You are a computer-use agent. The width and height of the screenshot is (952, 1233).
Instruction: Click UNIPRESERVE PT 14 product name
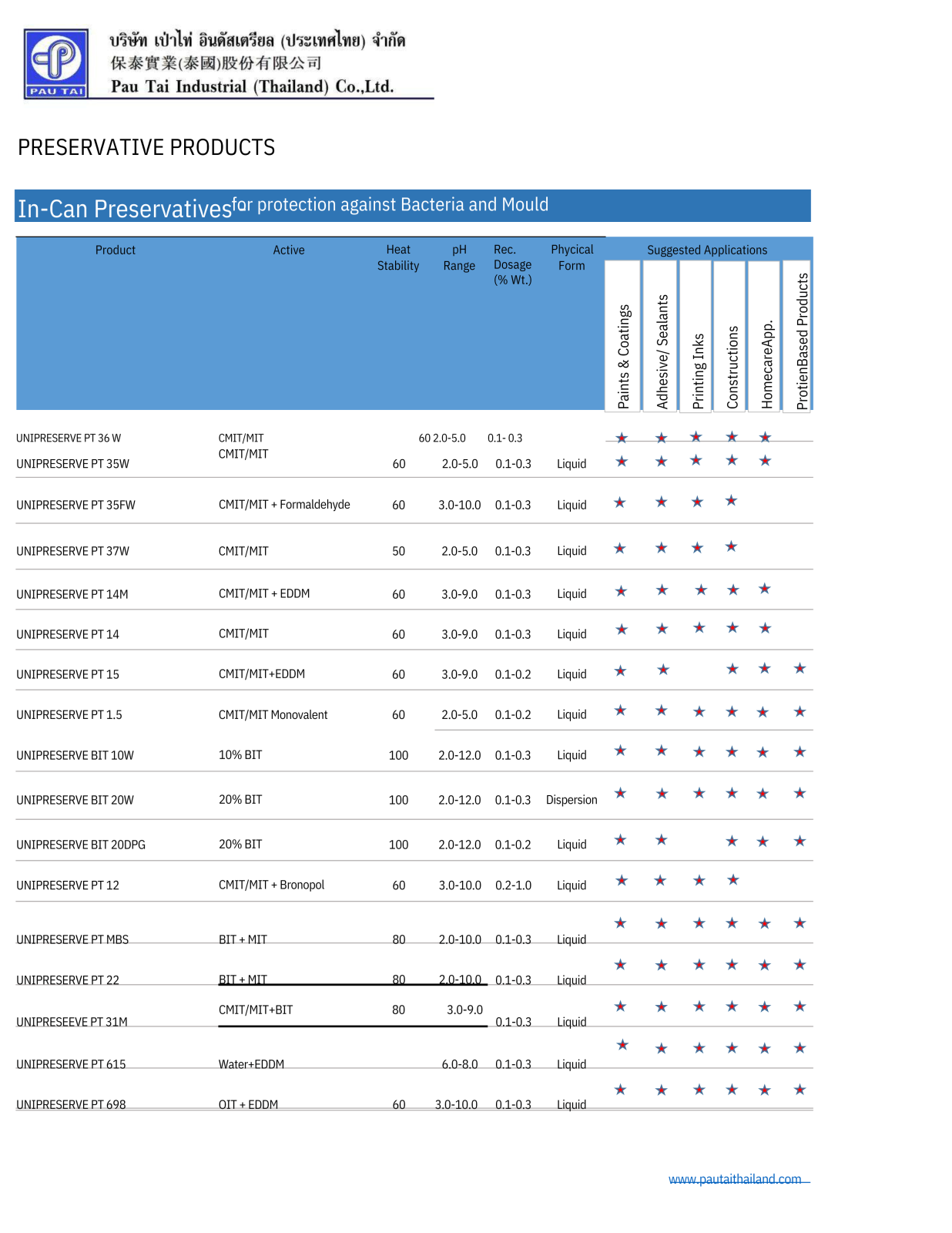(x=68, y=634)
